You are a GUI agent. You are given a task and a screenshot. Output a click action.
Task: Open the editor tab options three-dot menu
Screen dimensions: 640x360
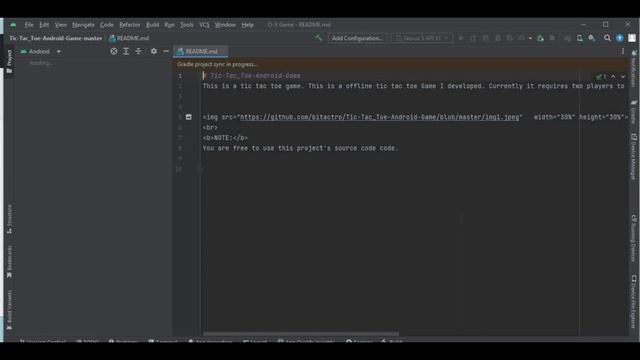click(623, 51)
